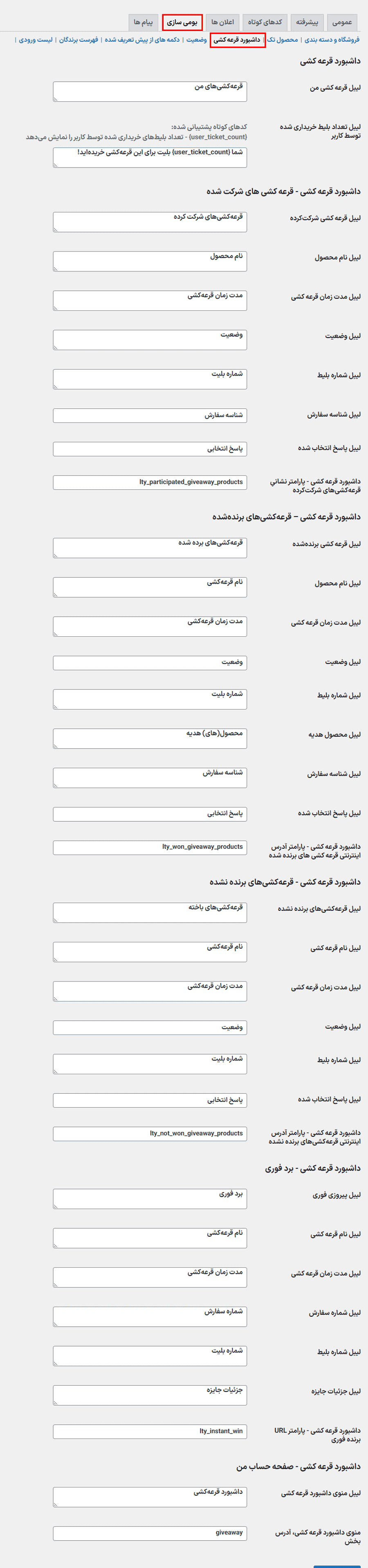This screenshot has height=1568, width=368.
Task: Click the lty_won_giveaway_products endpoint field
Action: coord(150,847)
